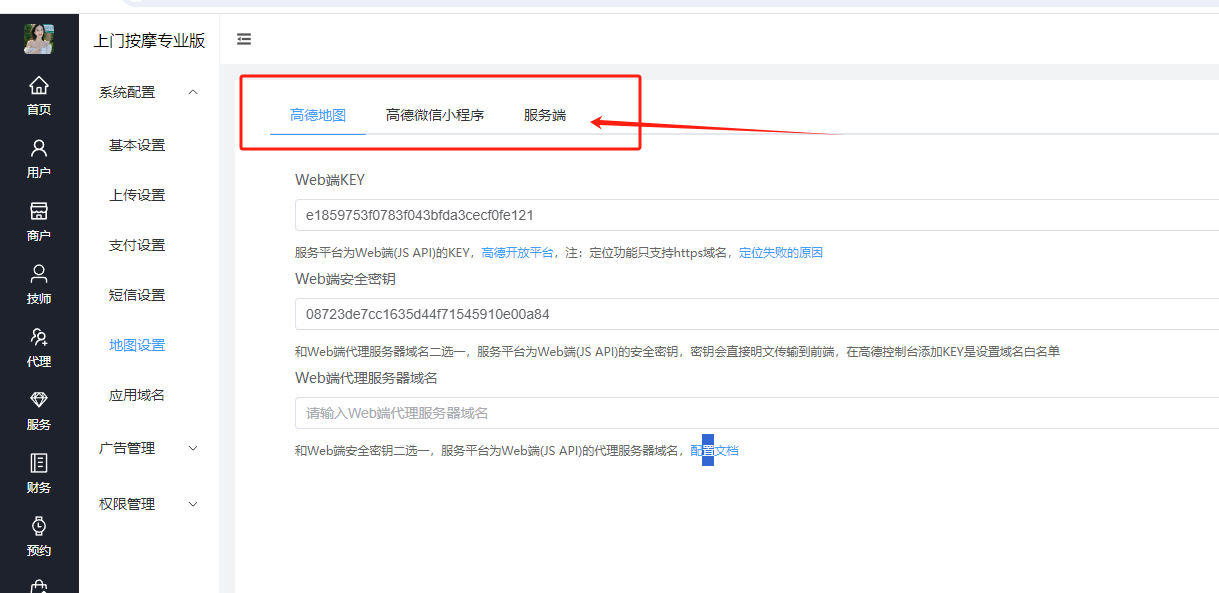Open the 定位失败的原因 link
The width and height of the screenshot is (1219, 593).
pos(781,253)
